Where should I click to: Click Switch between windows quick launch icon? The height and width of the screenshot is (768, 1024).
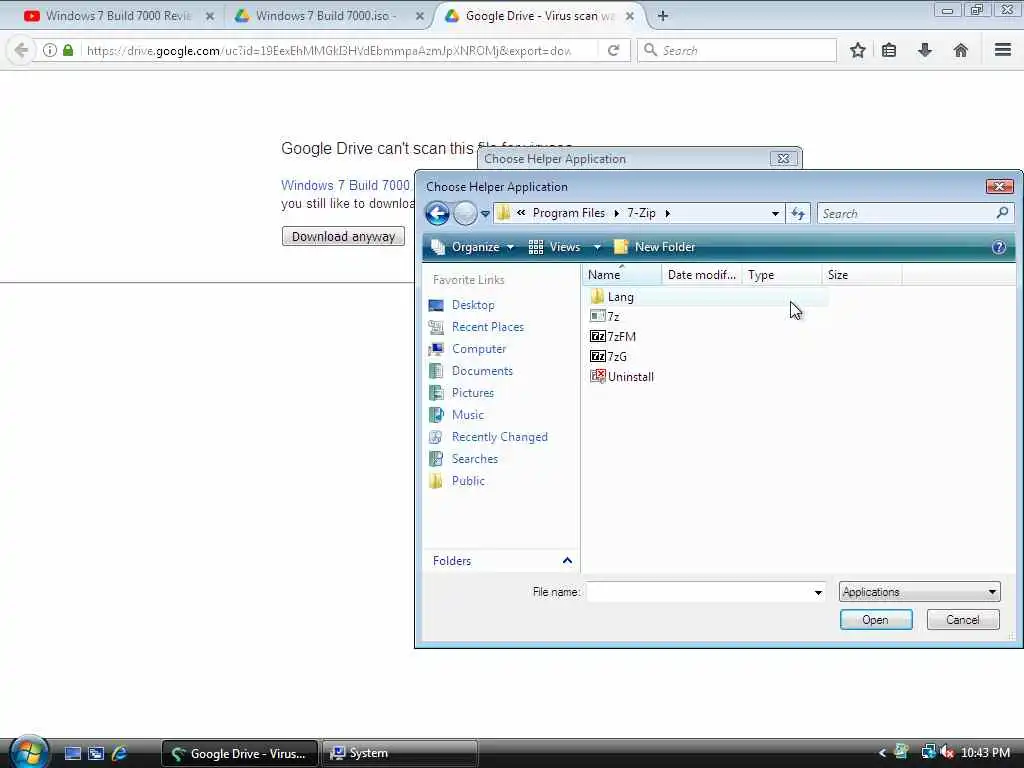[96, 753]
